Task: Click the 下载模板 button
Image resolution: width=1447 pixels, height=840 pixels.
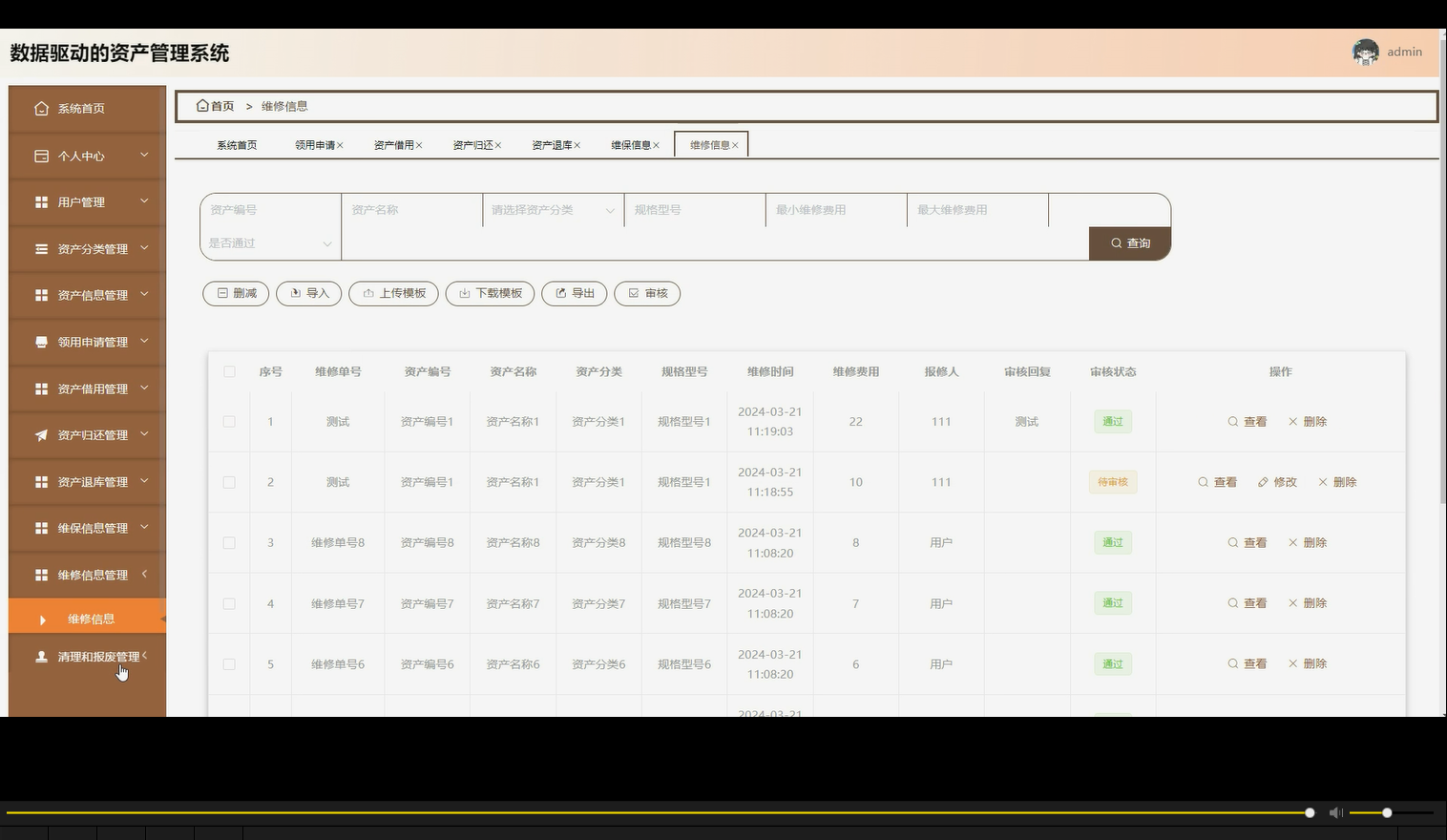Action: 490,293
